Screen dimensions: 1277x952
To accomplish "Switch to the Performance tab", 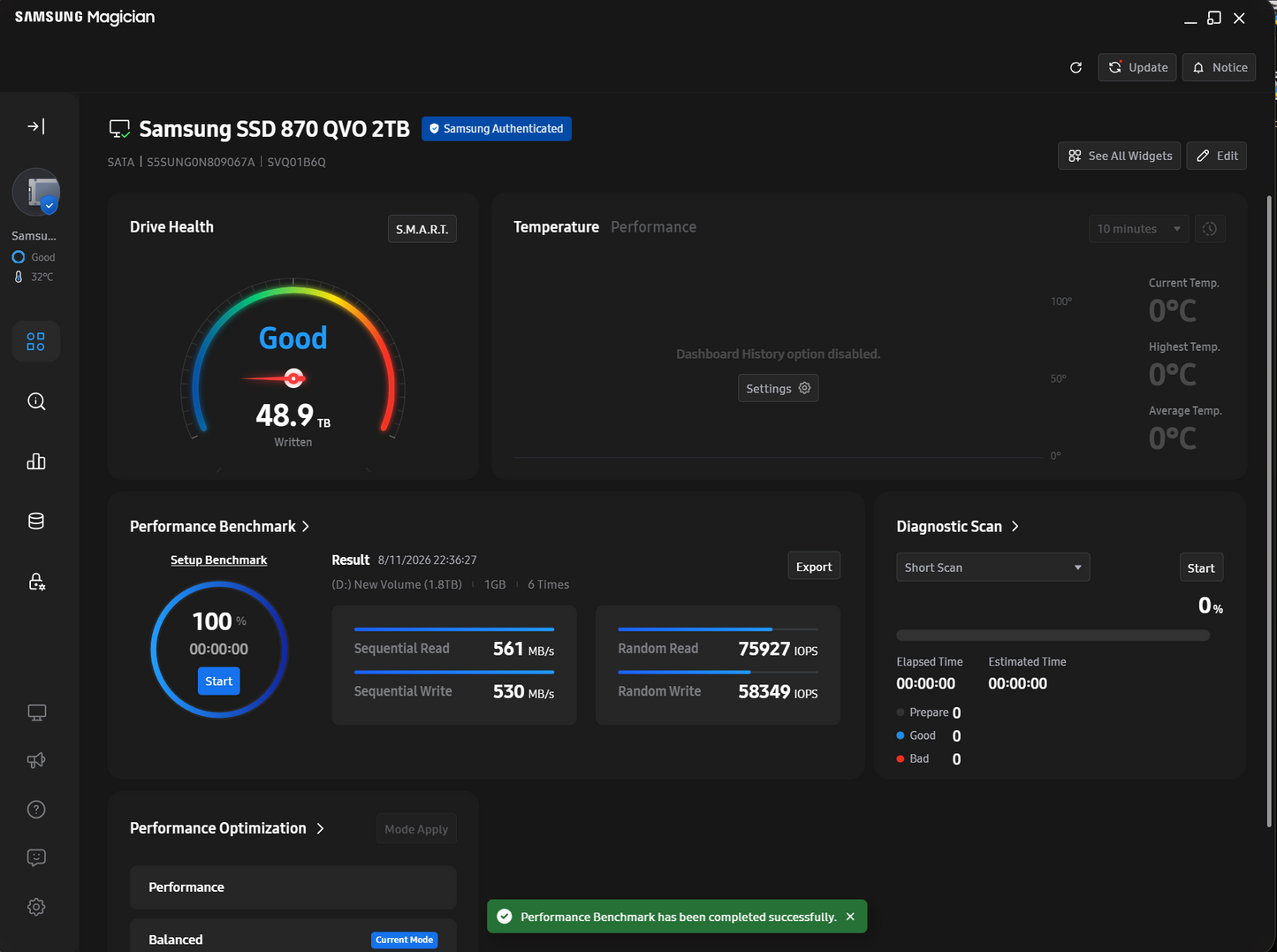I will point(653,227).
